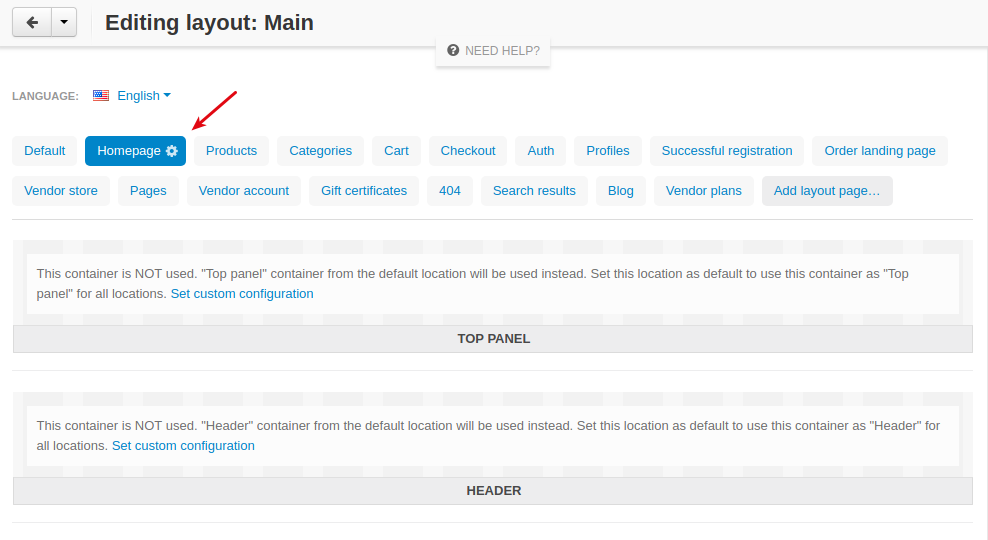
Task: Switch to the Products layout tab
Action: pyautogui.click(x=231, y=151)
